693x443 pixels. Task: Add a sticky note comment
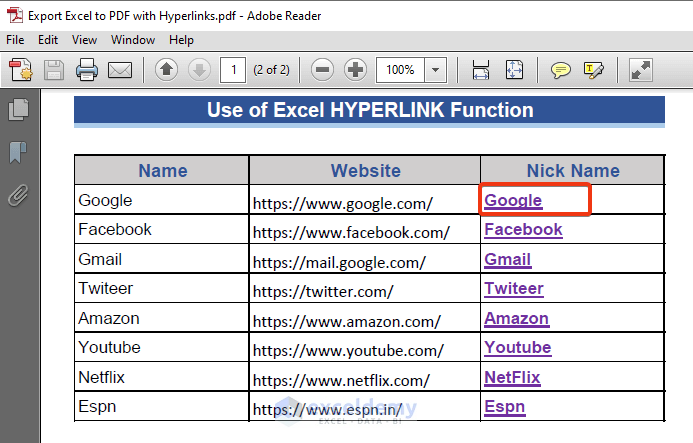(560, 70)
